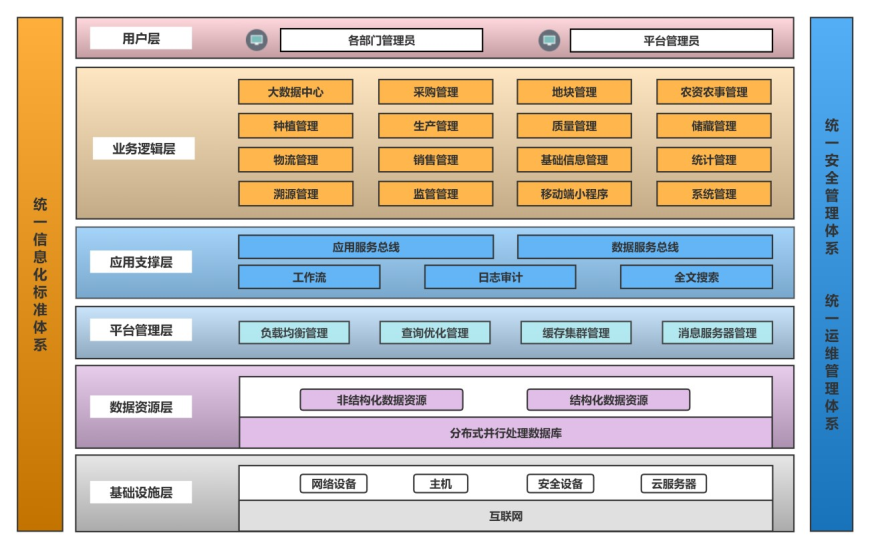This screenshot has height=549, width=870.
Task: Click the 农资农事管理 box
Action: click(x=713, y=92)
